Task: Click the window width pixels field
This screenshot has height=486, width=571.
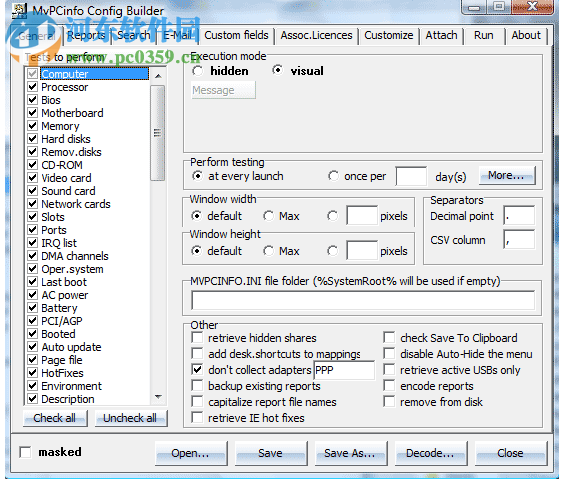Action: tap(362, 216)
